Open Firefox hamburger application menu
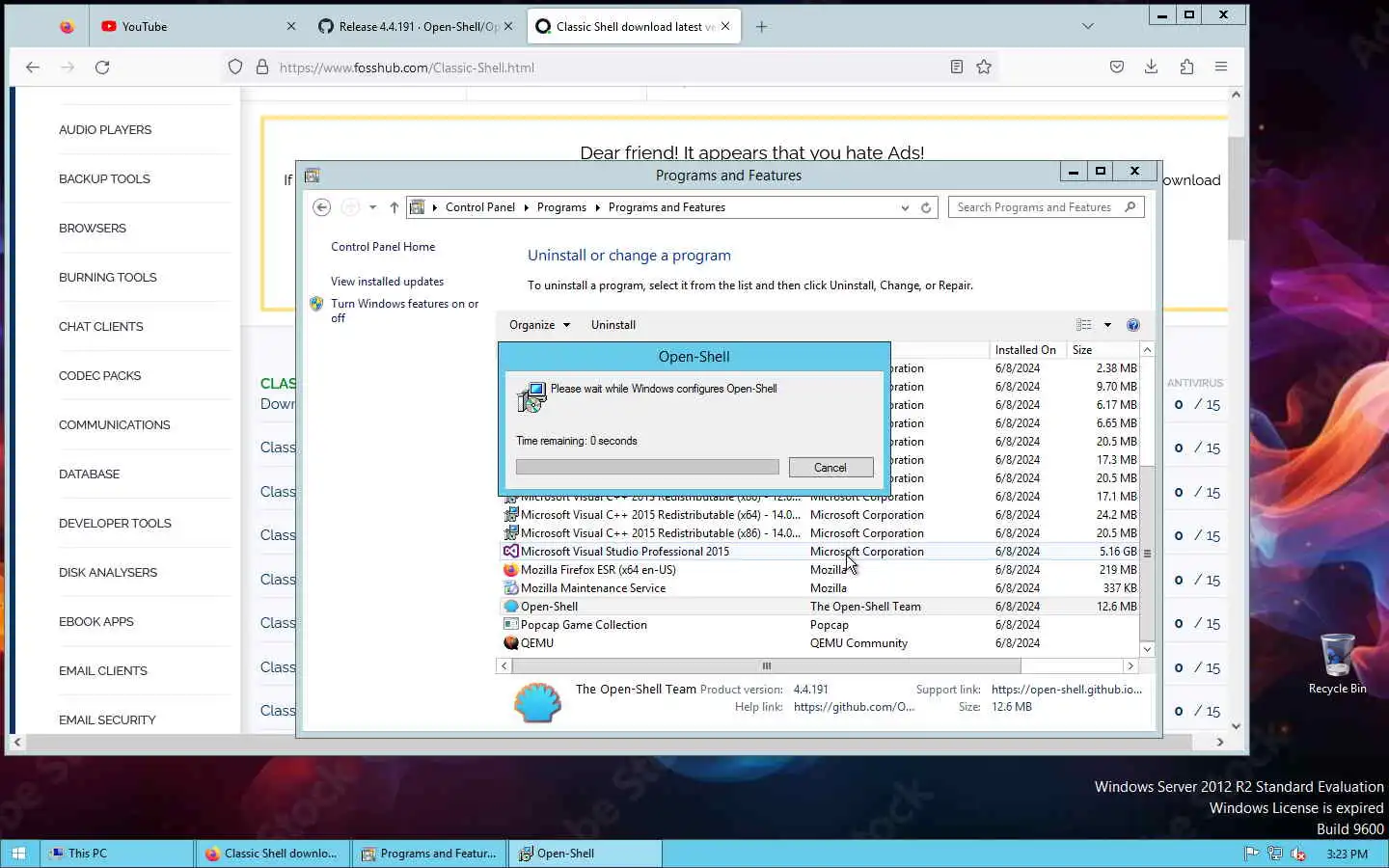The width and height of the screenshot is (1389, 868). (1221, 68)
